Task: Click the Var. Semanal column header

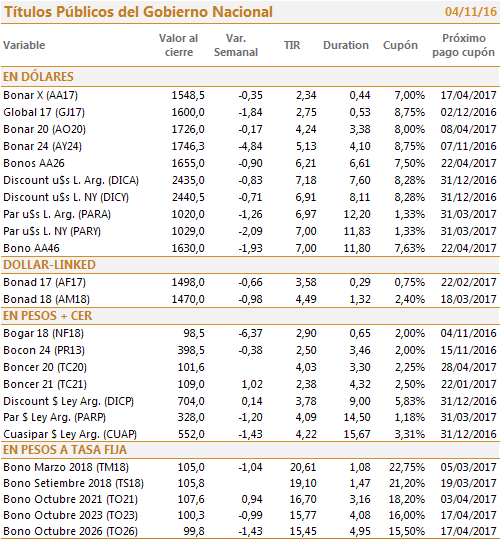Action: tap(236, 45)
